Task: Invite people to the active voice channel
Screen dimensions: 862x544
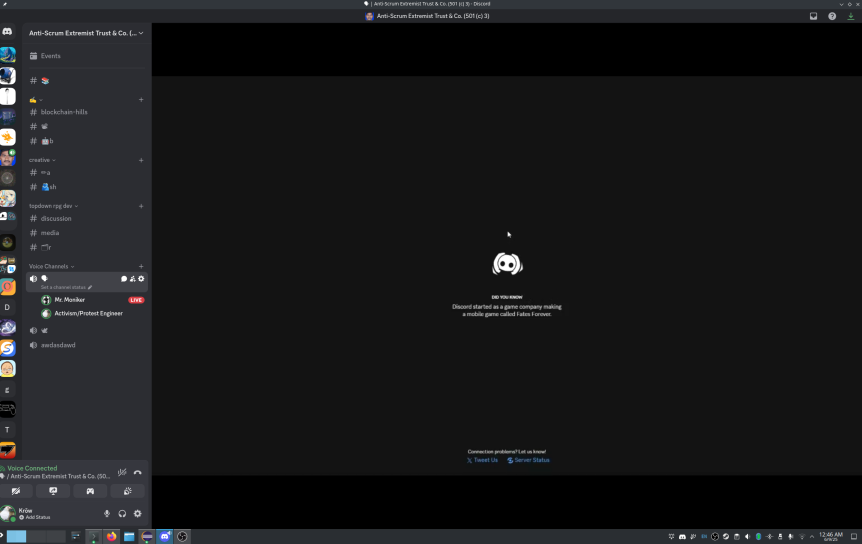Action: click(132, 279)
